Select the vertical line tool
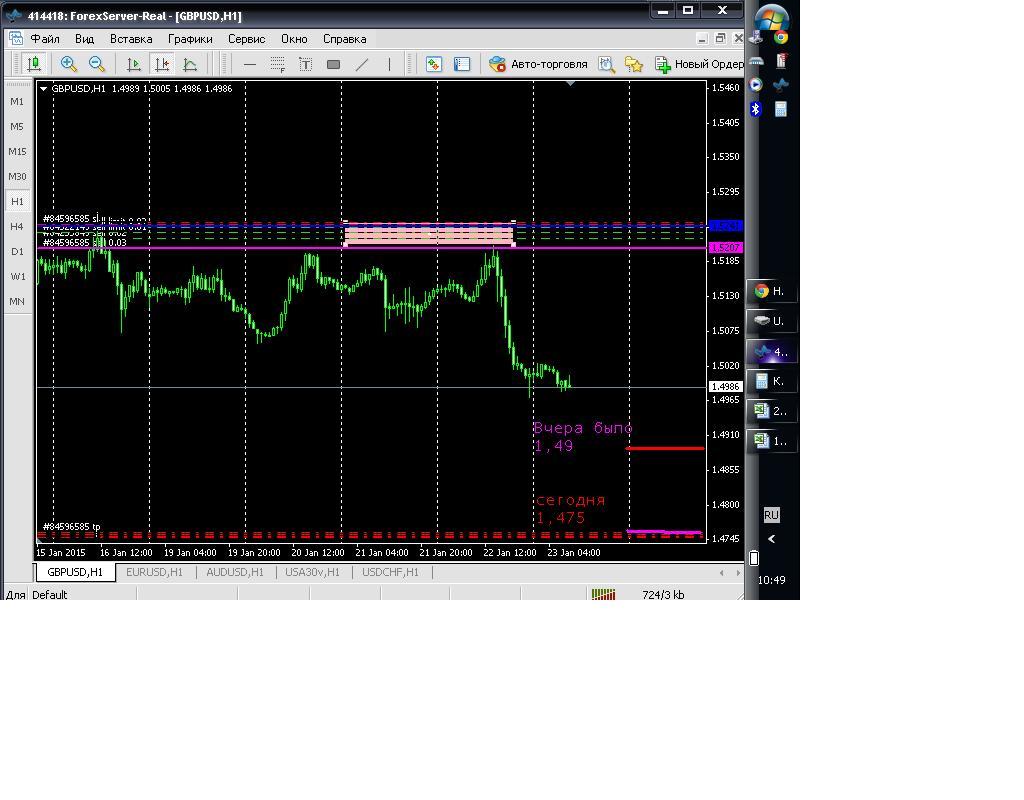The height and width of the screenshot is (800, 1024). pyautogui.click(x=389, y=64)
